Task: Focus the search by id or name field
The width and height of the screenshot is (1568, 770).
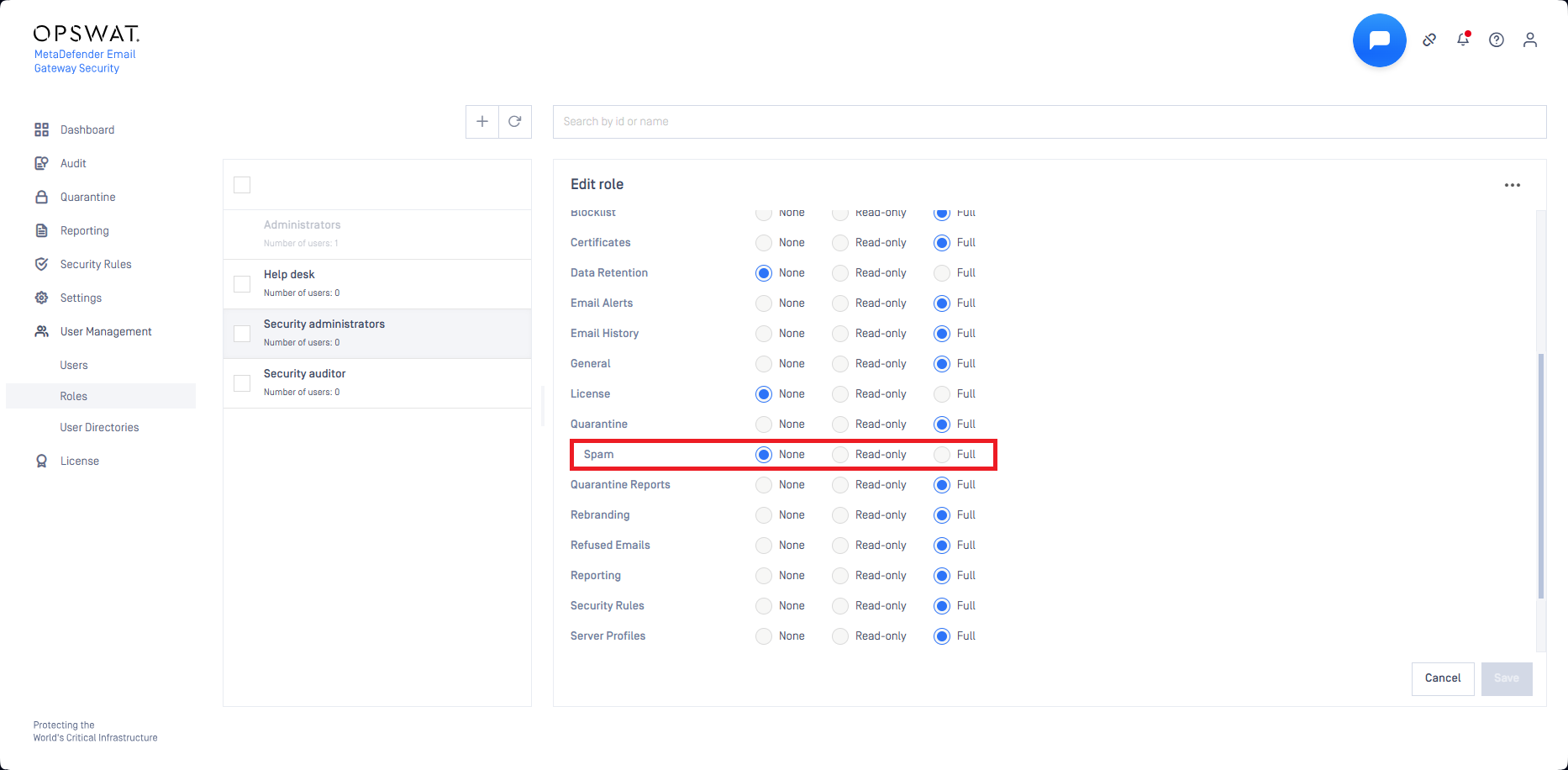Action: click(x=1049, y=122)
